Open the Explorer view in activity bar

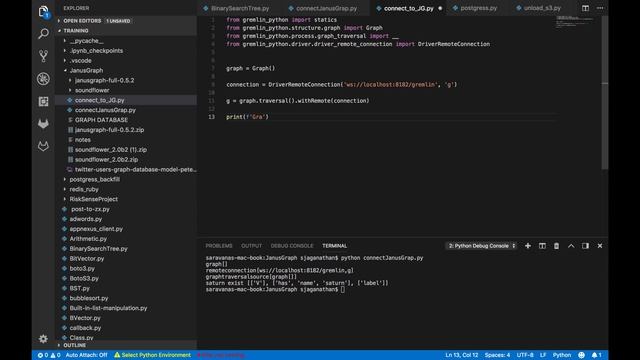tap(43, 12)
